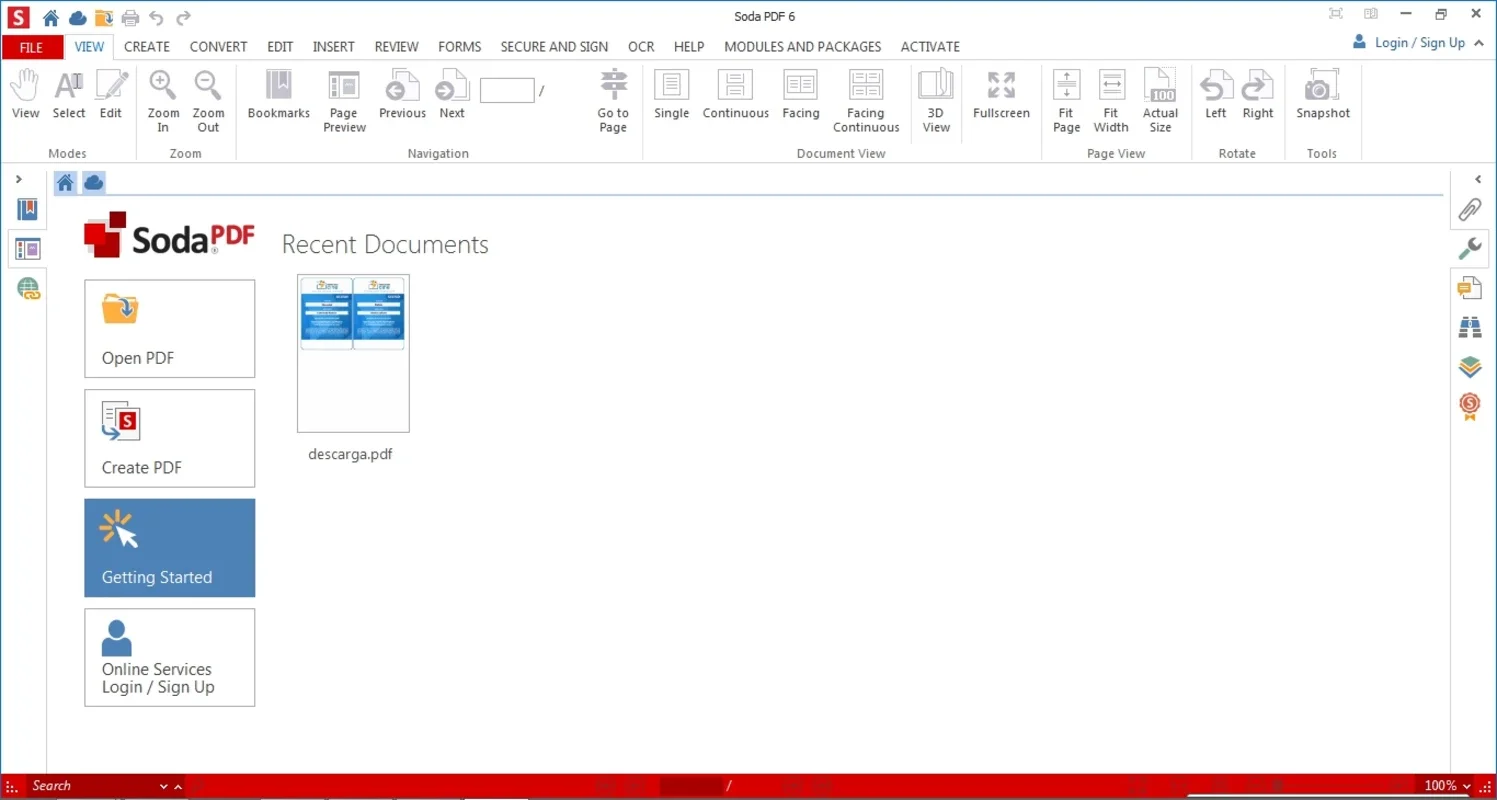Click the Zoom Out magnifier
The width and height of the screenshot is (1497, 800).
[x=208, y=101]
